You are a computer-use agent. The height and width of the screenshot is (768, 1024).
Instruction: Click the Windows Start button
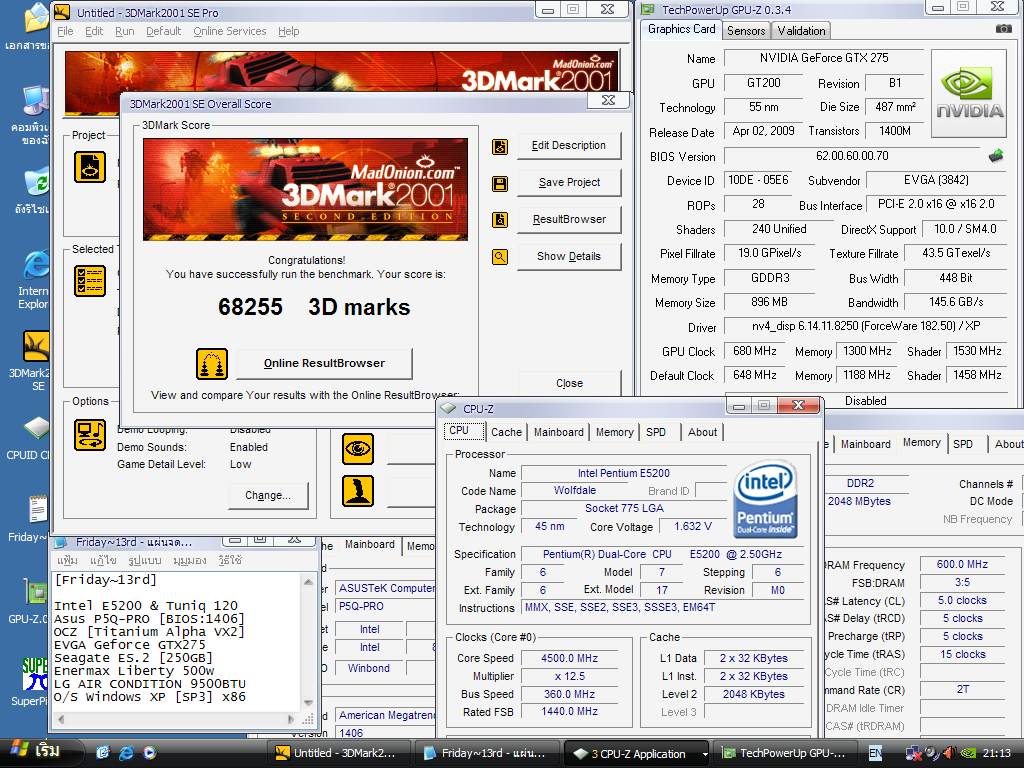click(x=40, y=752)
